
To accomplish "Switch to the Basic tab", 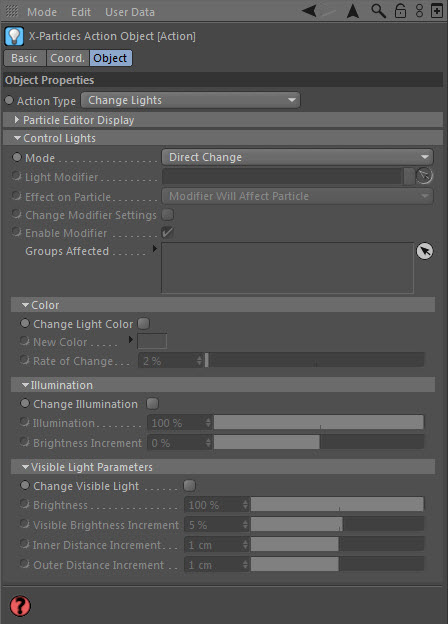I will (24, 58).
